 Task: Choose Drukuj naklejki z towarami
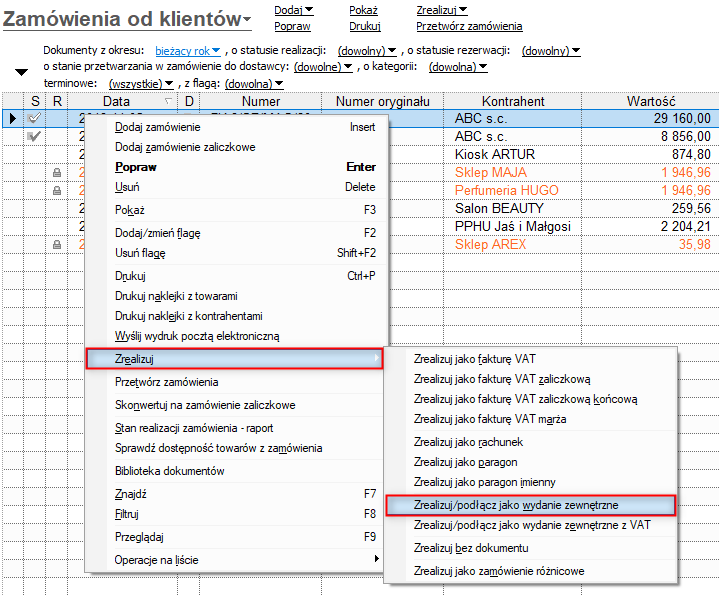pyautogui.click(x=235, y=296)
